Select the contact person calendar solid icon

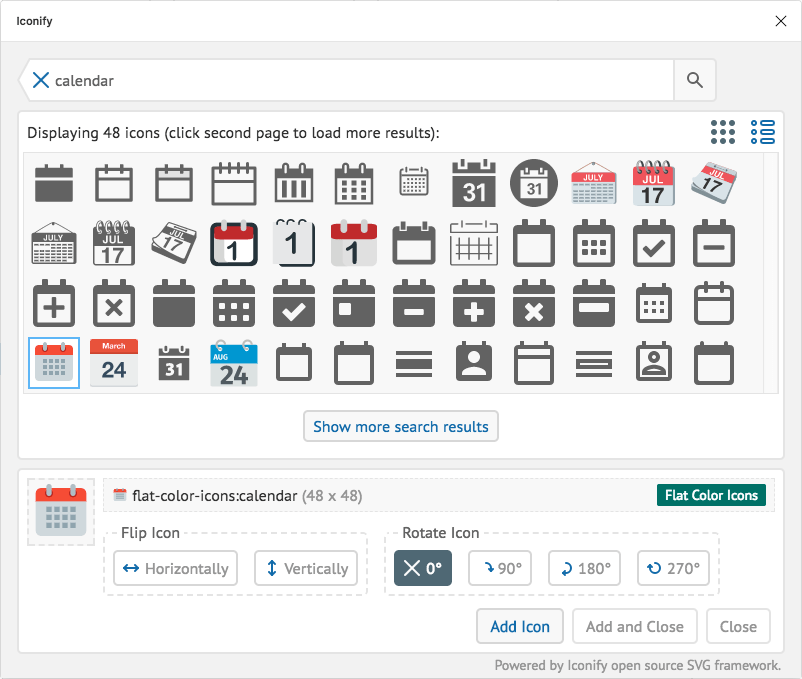474,363
